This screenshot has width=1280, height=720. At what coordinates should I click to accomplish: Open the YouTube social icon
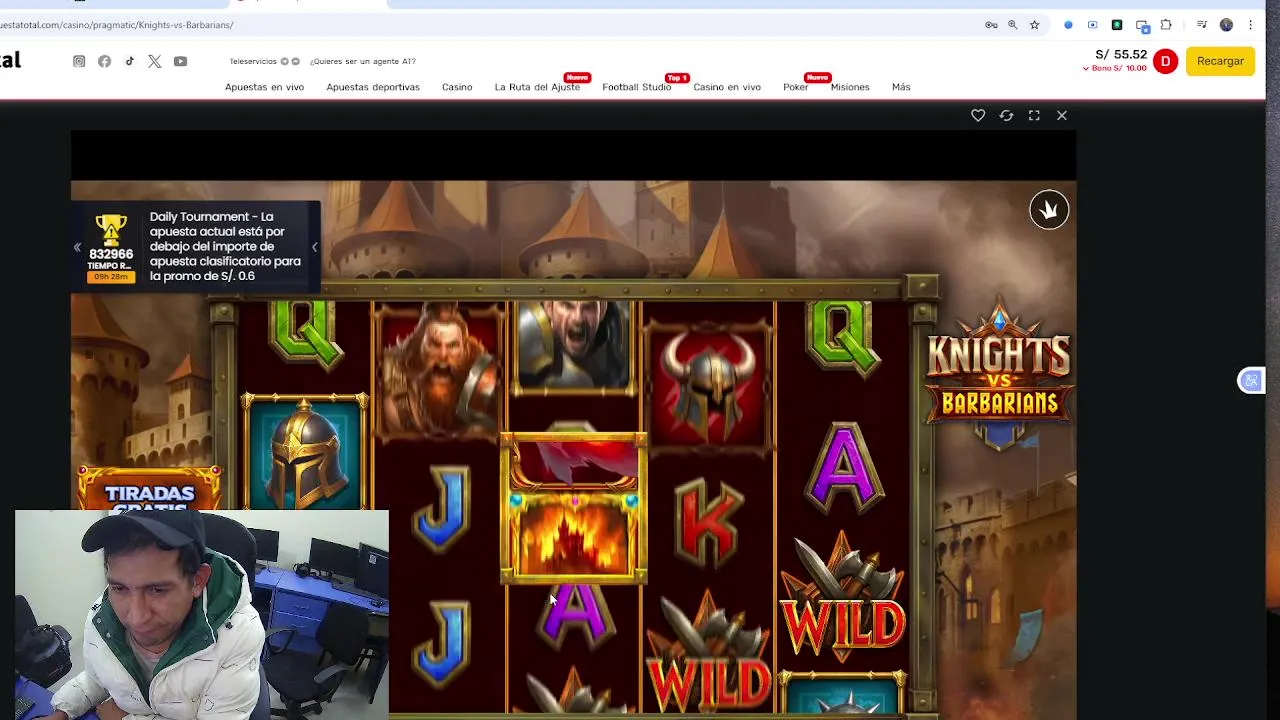pyautogui.click(x=180, y=61)
